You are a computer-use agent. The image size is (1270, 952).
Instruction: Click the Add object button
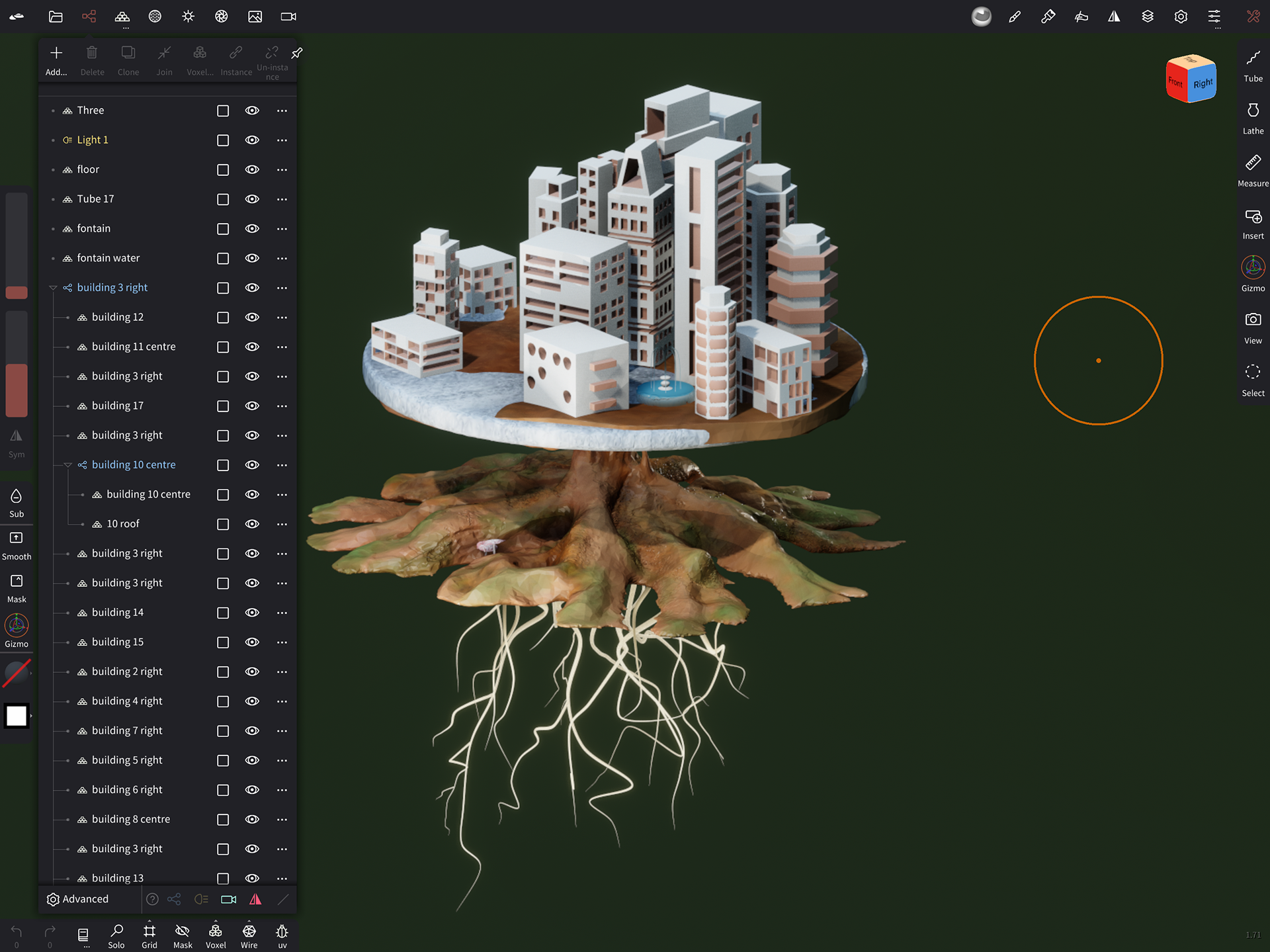56,60
